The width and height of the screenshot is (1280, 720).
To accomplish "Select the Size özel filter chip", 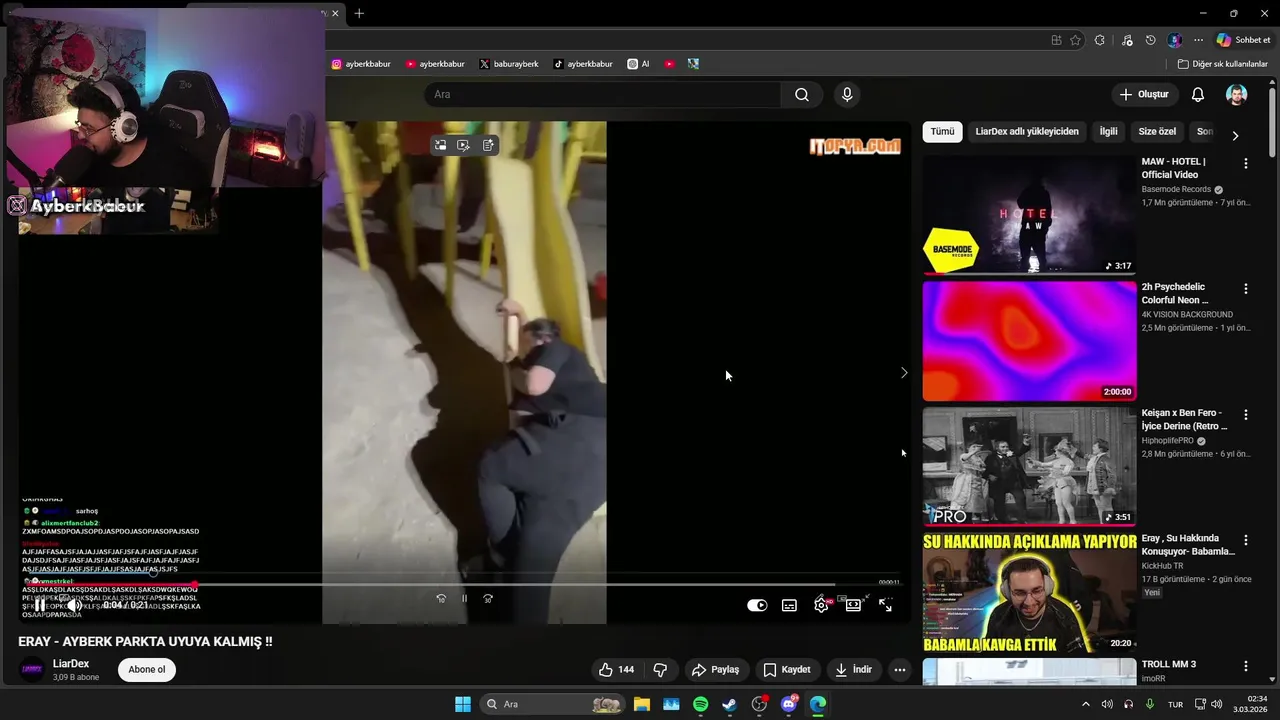I will (1157, 132).
